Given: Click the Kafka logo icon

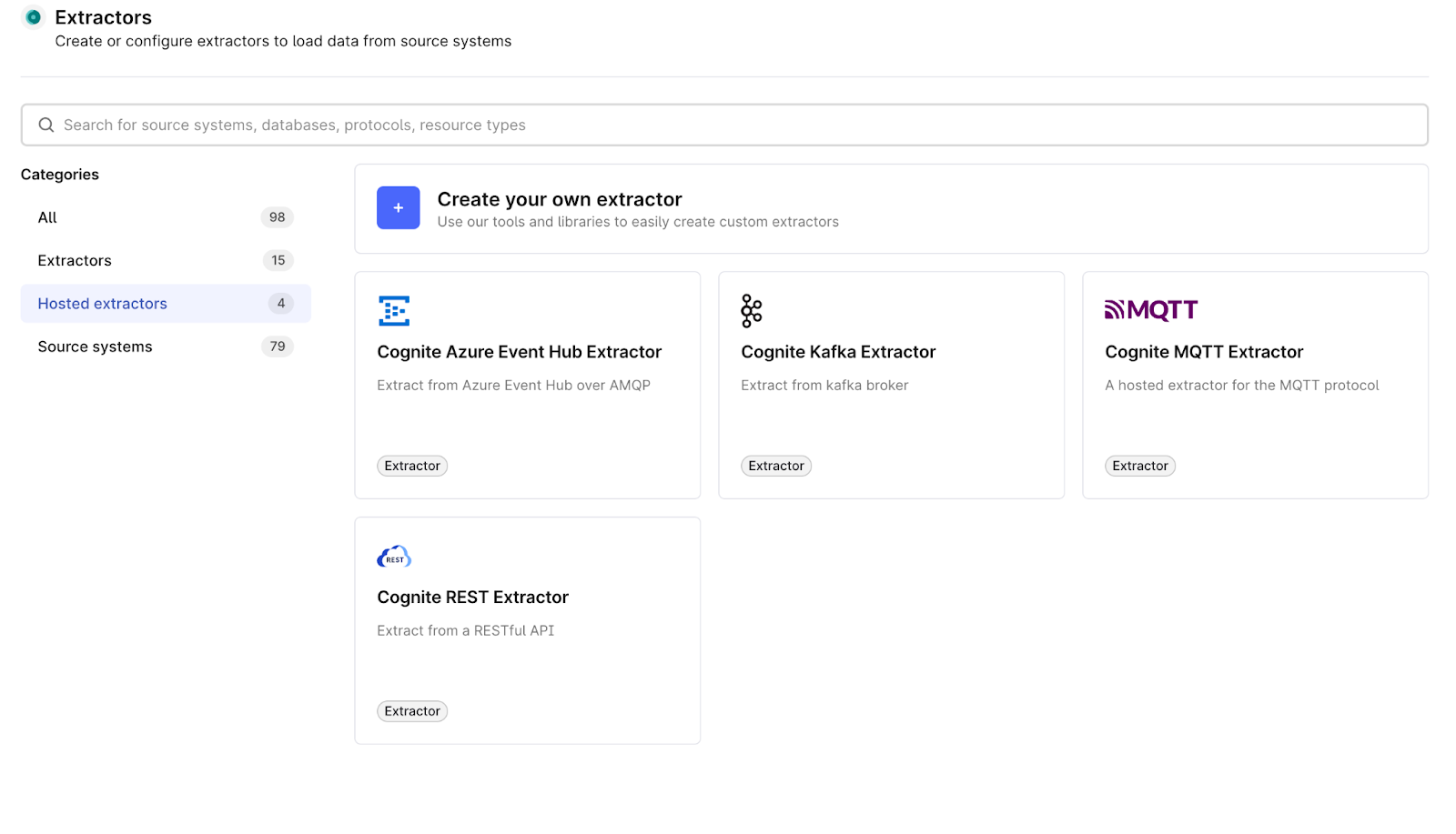Looking at the screenshot, I should (752, 311).
